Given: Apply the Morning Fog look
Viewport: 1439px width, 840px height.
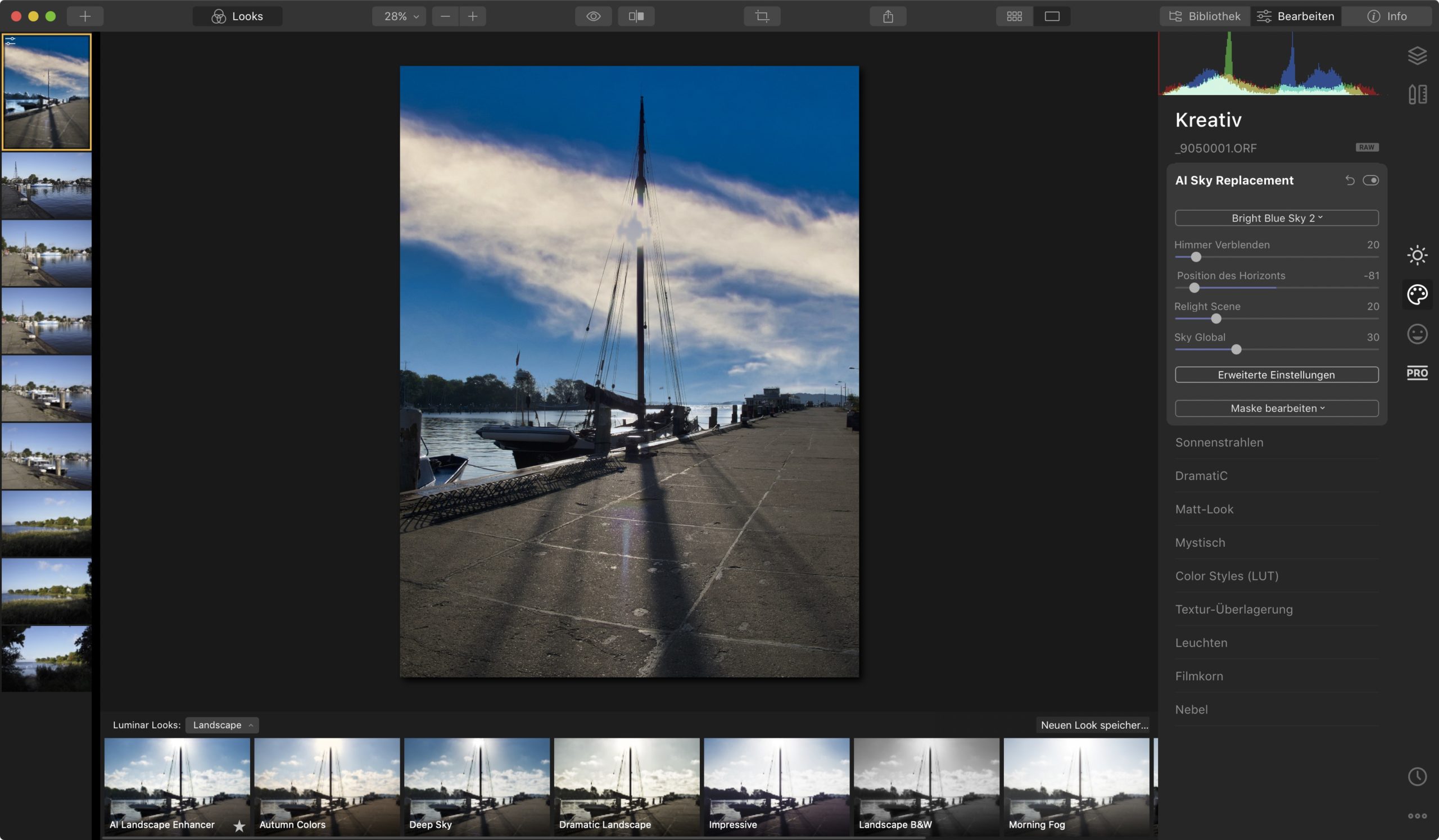Looking at the screenshot, I should pos(1076,787).
